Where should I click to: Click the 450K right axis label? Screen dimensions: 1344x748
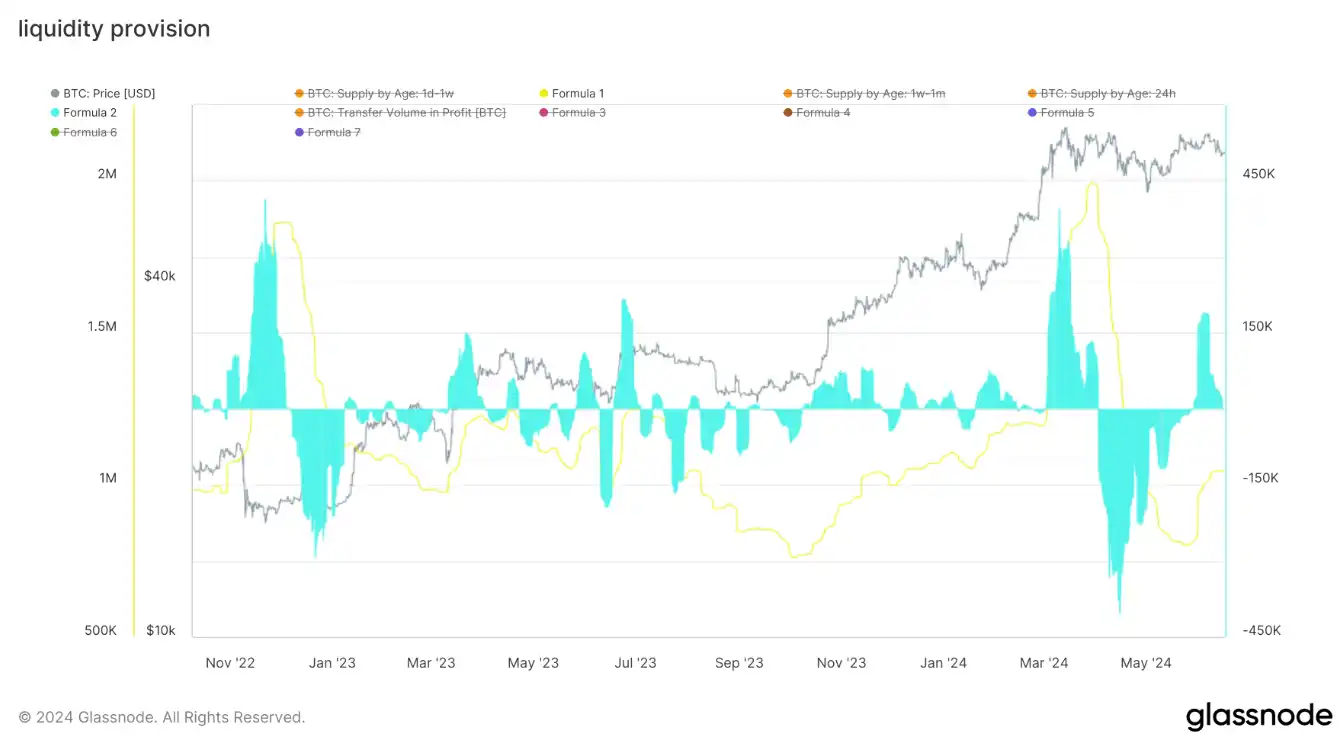[x=1258, y=174]
